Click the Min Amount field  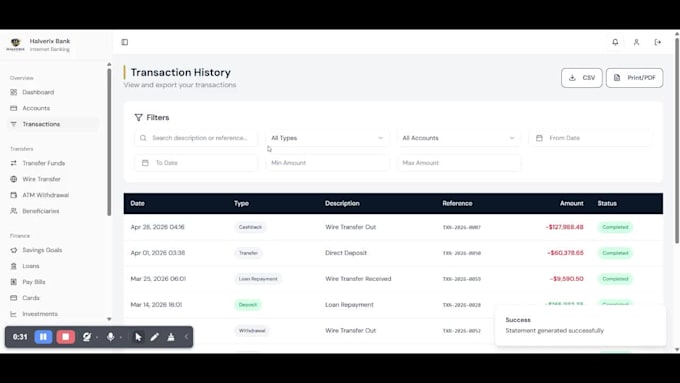click(x=327, y=163)
